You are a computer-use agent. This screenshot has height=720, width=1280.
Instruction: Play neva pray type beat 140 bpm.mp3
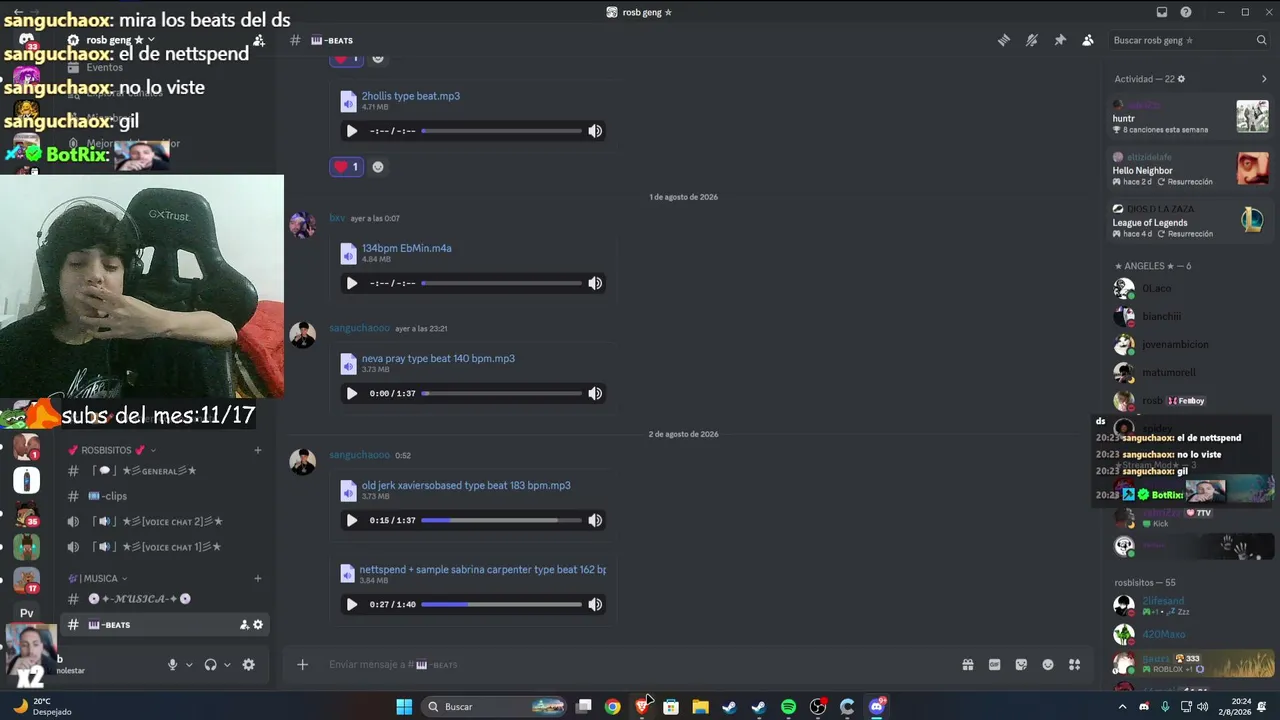(x=352, y=393)
